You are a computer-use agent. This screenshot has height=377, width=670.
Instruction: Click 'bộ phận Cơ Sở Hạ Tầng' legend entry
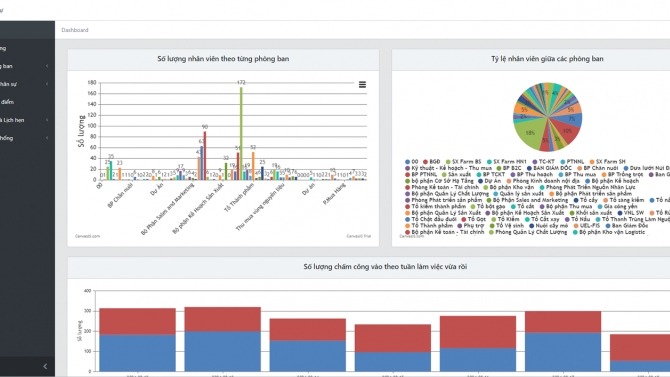click(439, 181)
